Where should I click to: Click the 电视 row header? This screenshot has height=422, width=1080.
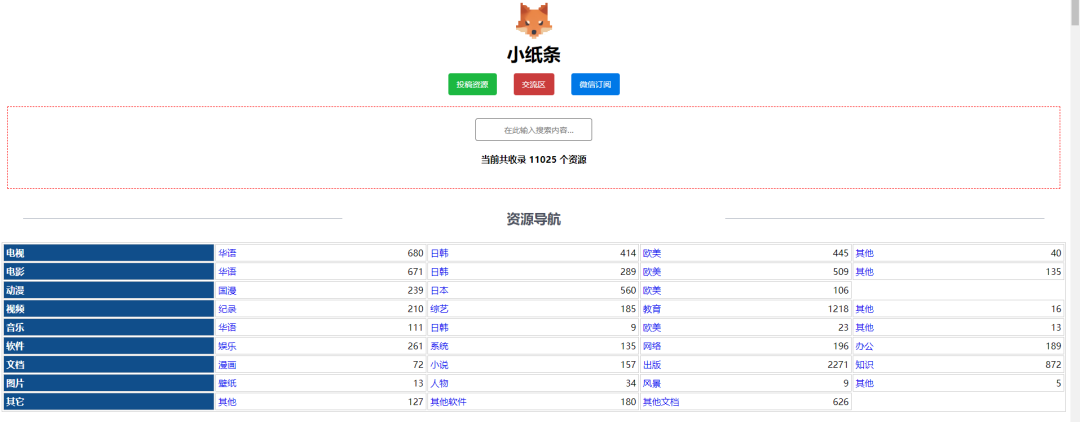coord(109,253)
